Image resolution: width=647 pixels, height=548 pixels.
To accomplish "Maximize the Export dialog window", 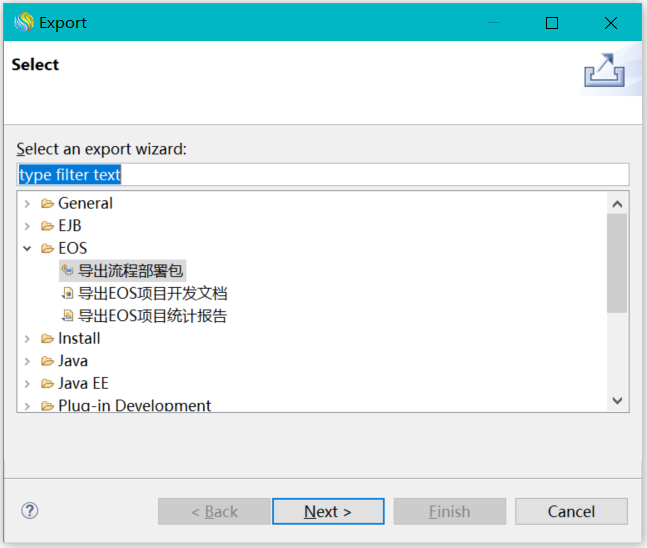I will (552, 23).
